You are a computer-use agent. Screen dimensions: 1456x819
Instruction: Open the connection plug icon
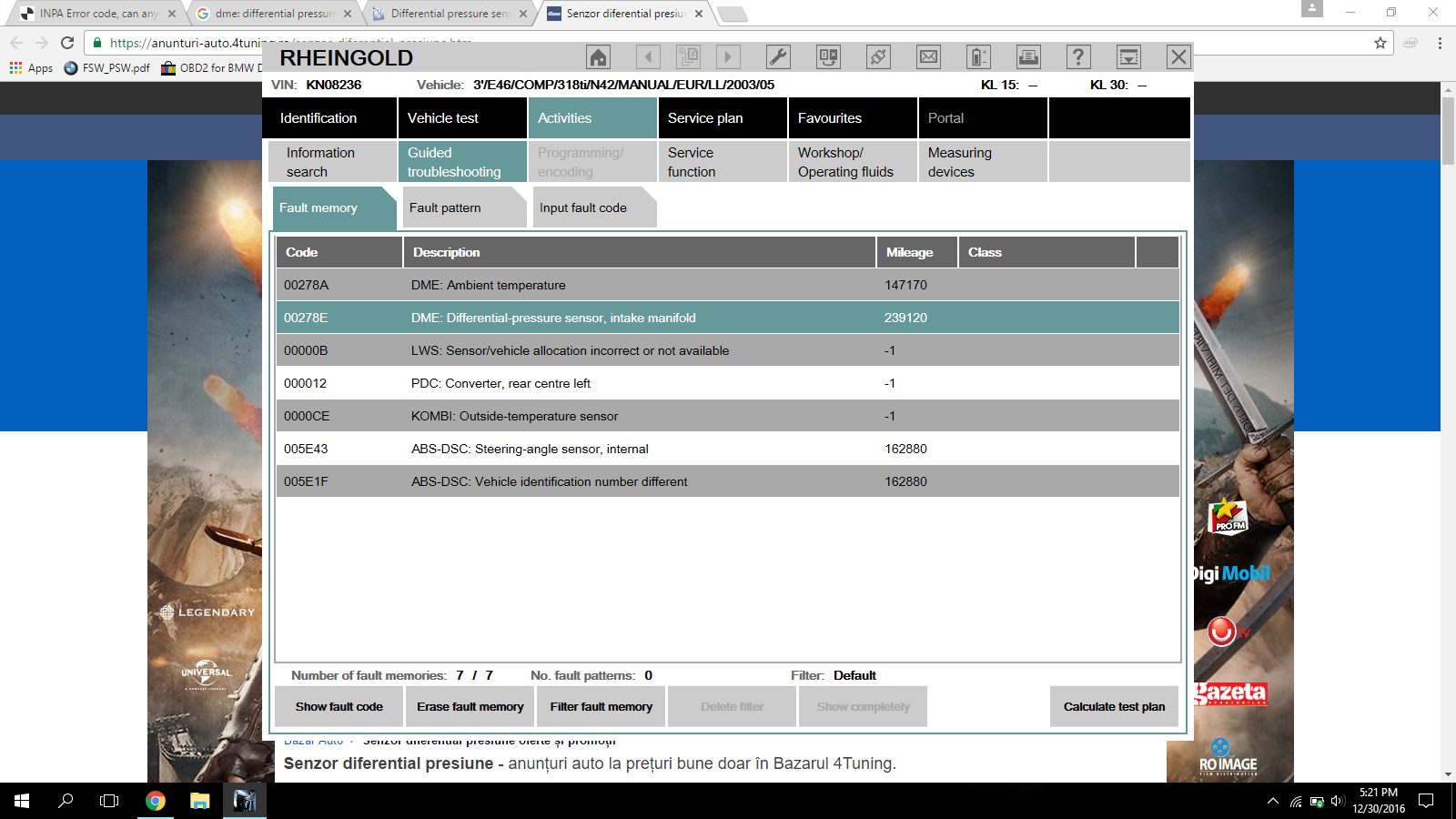click(878, 57)
